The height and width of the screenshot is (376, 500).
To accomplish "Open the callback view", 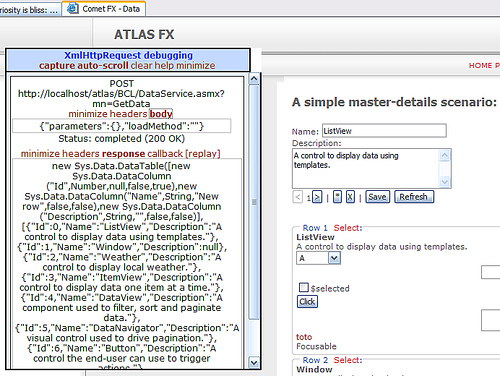I will 165,154.
